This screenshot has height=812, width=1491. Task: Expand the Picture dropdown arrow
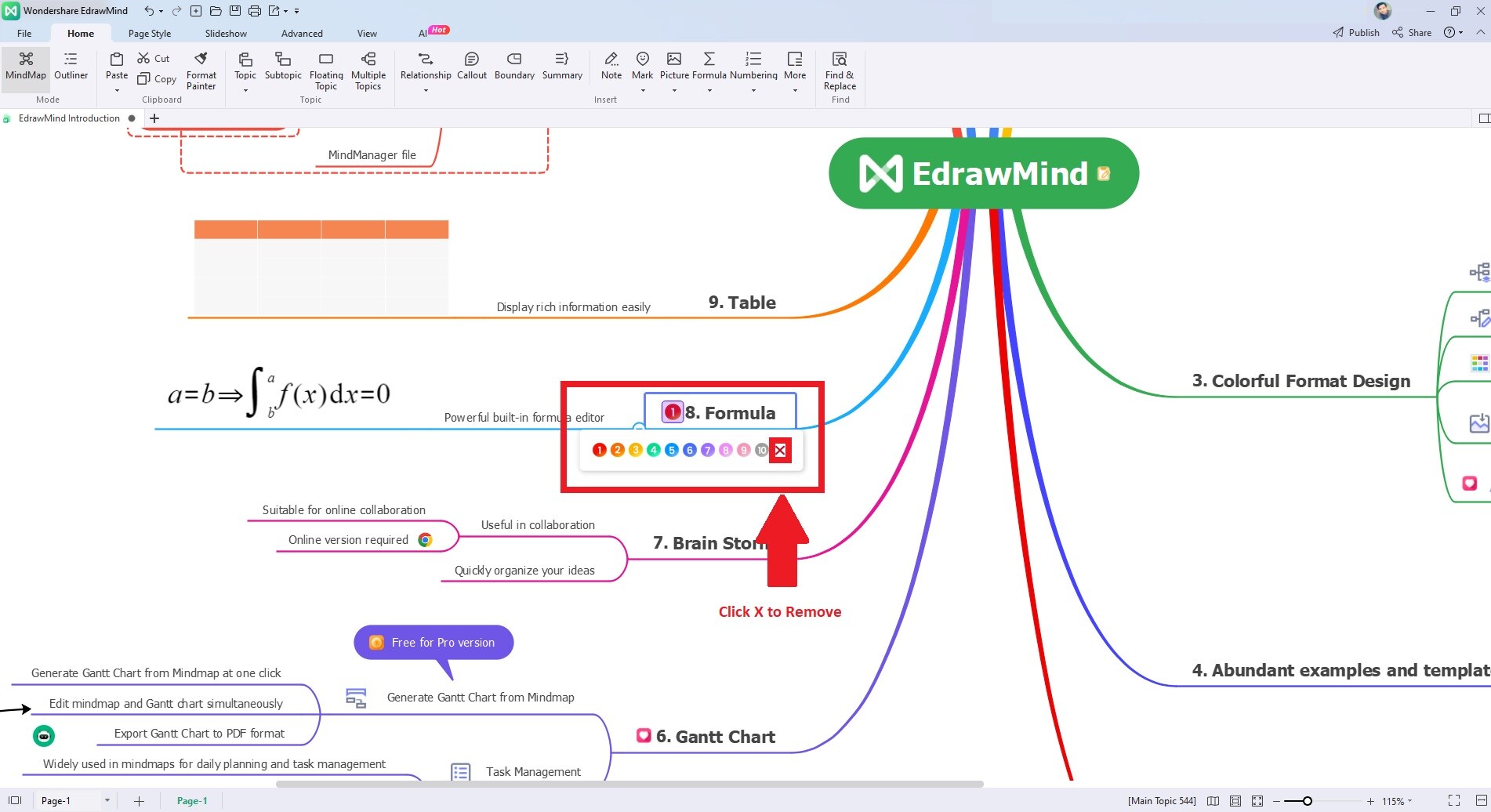click(674, 91)
